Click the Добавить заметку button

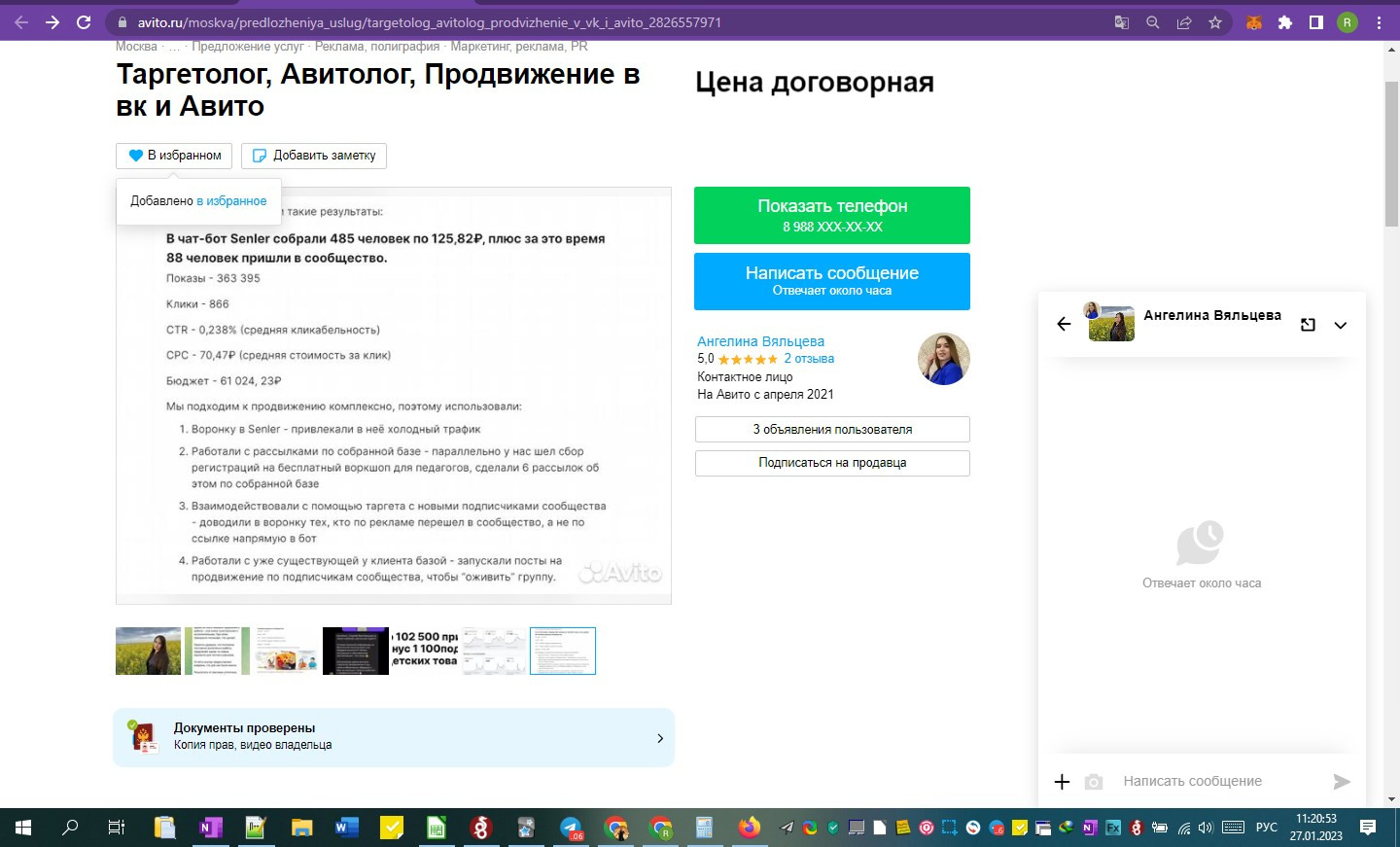[x=314, y=156]
